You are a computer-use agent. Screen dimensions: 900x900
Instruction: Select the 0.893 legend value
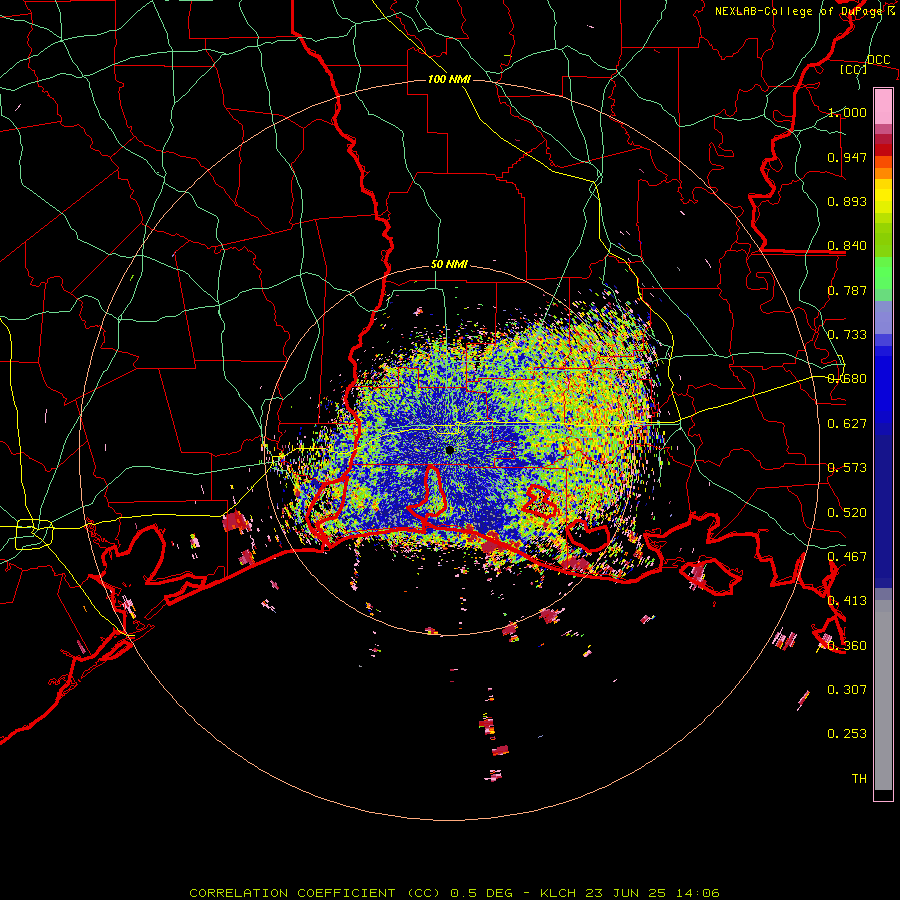pyautogui.click(x=847, y=201)
